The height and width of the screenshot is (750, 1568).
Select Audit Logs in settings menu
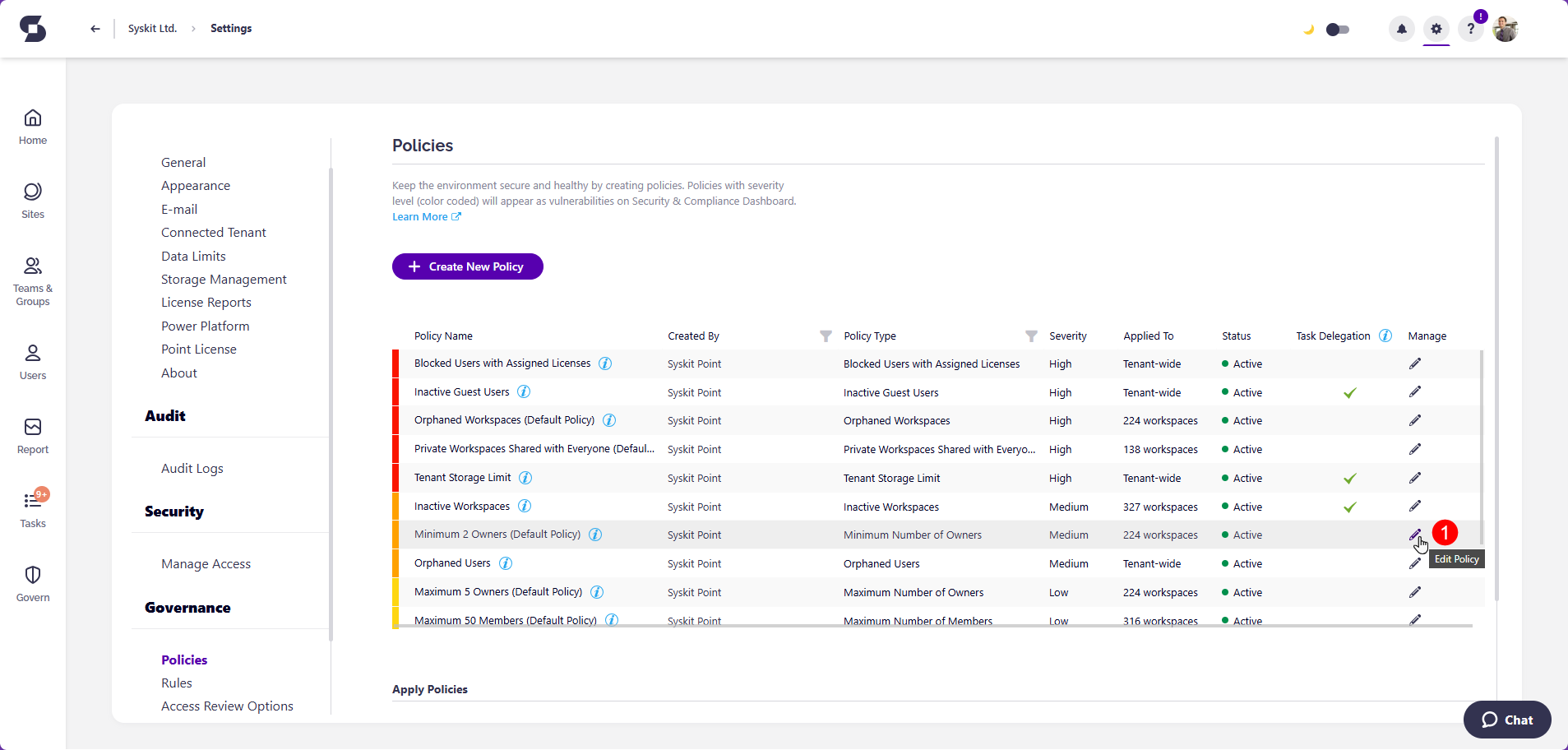tap(192, 468)
